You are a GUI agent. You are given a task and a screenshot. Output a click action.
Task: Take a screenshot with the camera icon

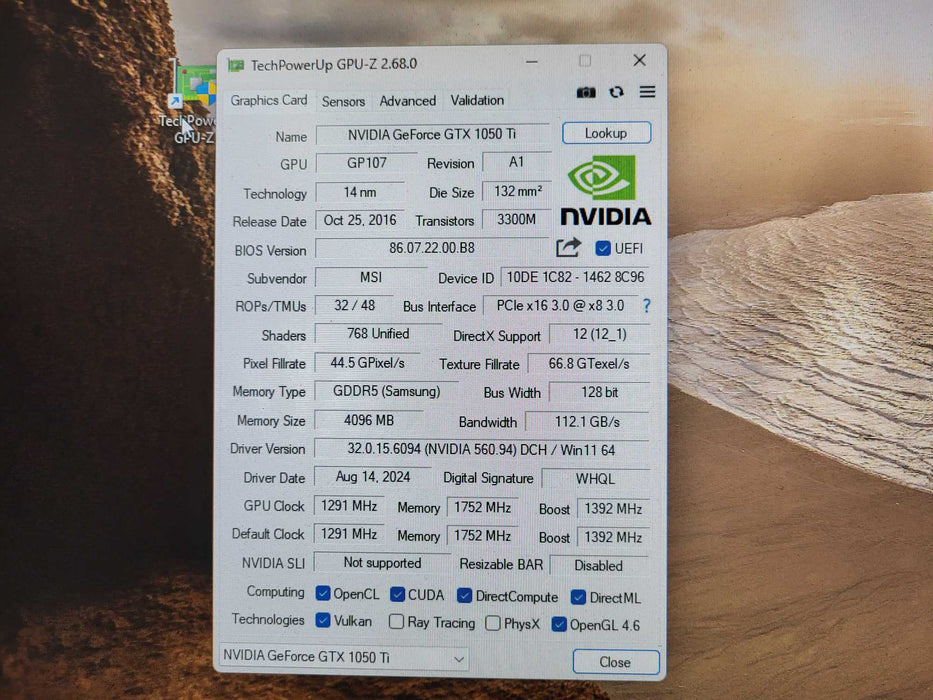click(x=586, y=92)
